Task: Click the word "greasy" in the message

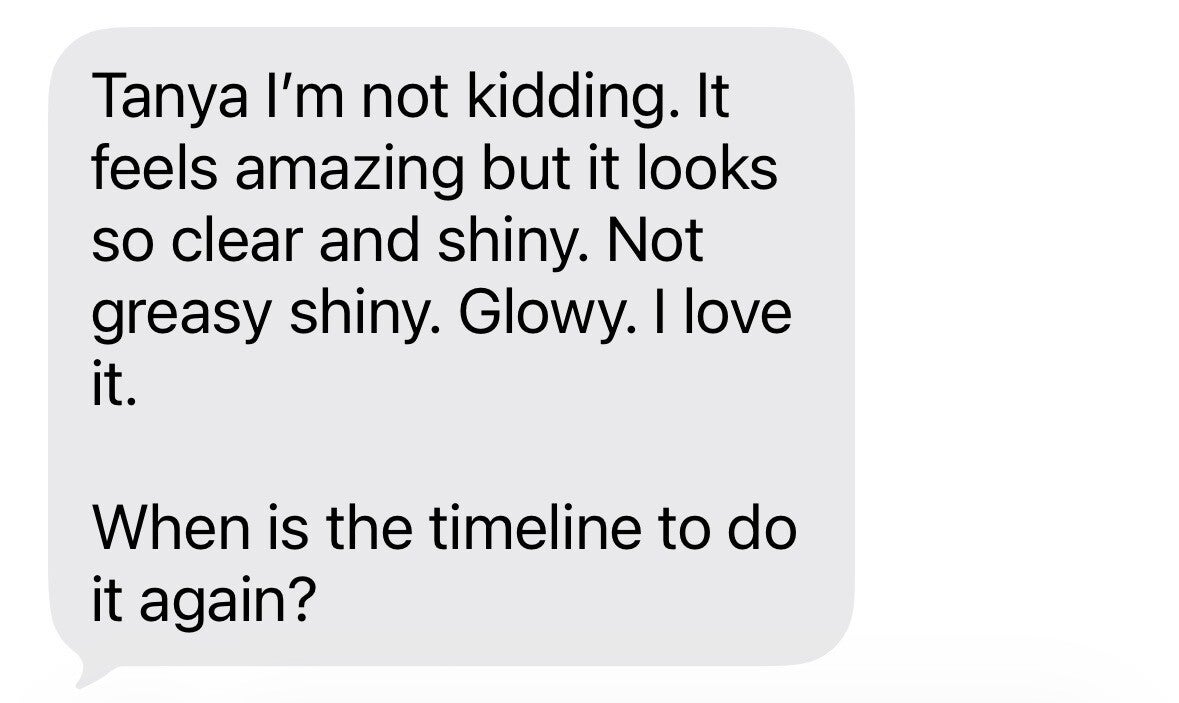Action: click(x=178, y=316)
